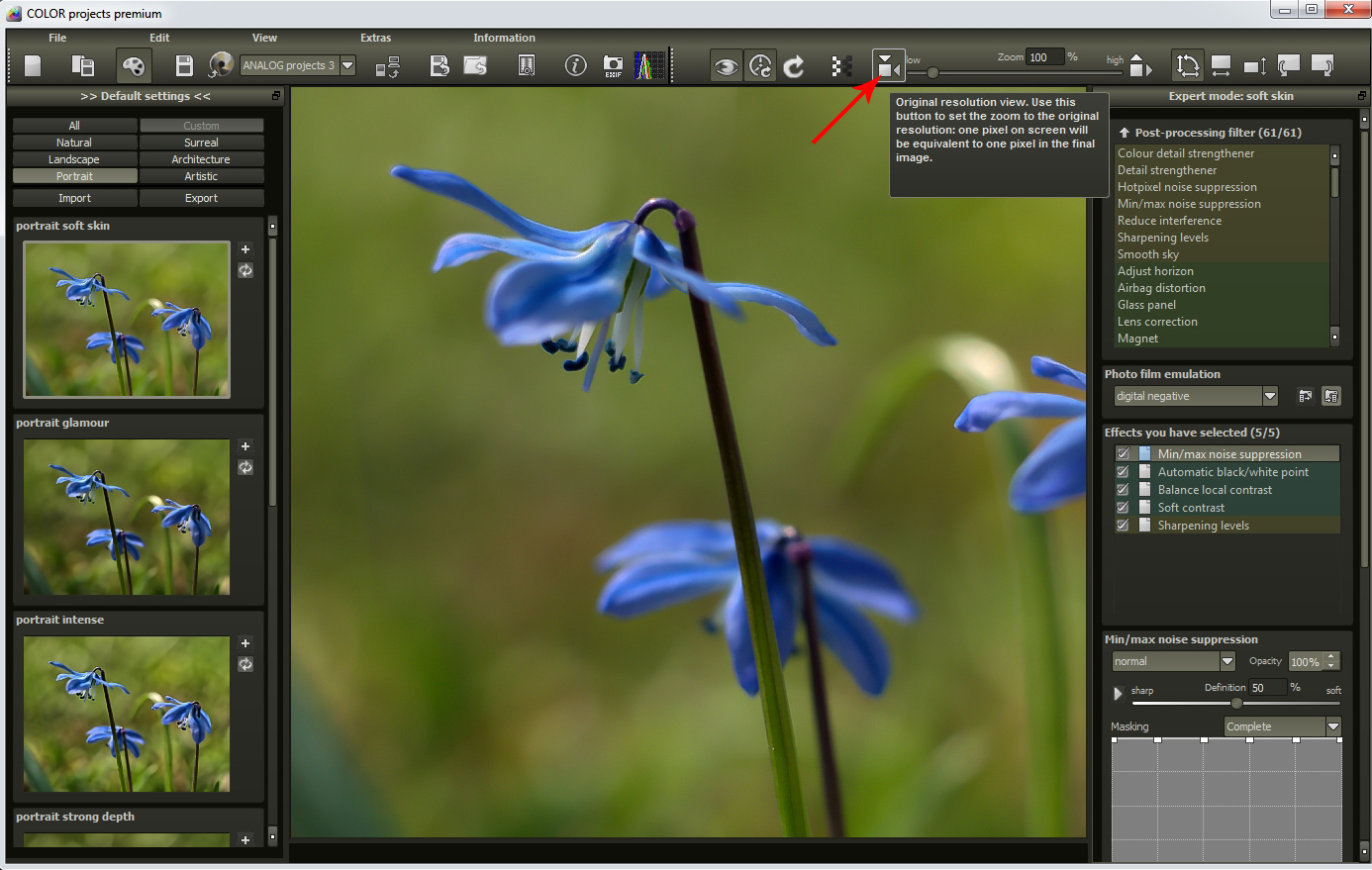Open the Photo film emulation dropdown

point(1269,396)
